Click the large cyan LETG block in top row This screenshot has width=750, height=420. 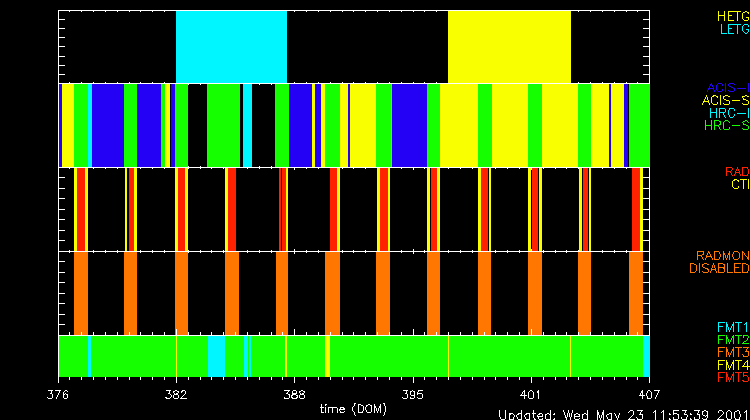click(231, 47)
